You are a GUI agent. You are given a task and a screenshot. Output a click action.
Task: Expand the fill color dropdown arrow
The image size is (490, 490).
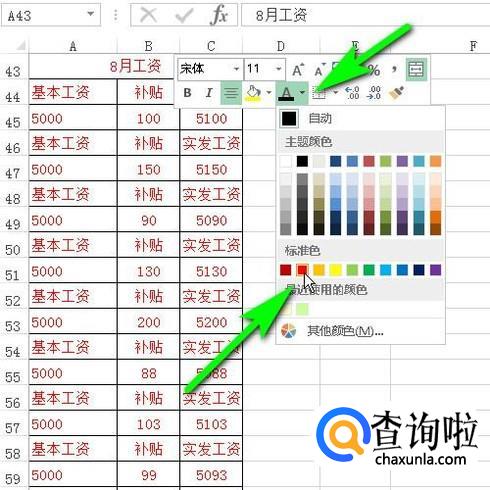click(x=269, y=93)
